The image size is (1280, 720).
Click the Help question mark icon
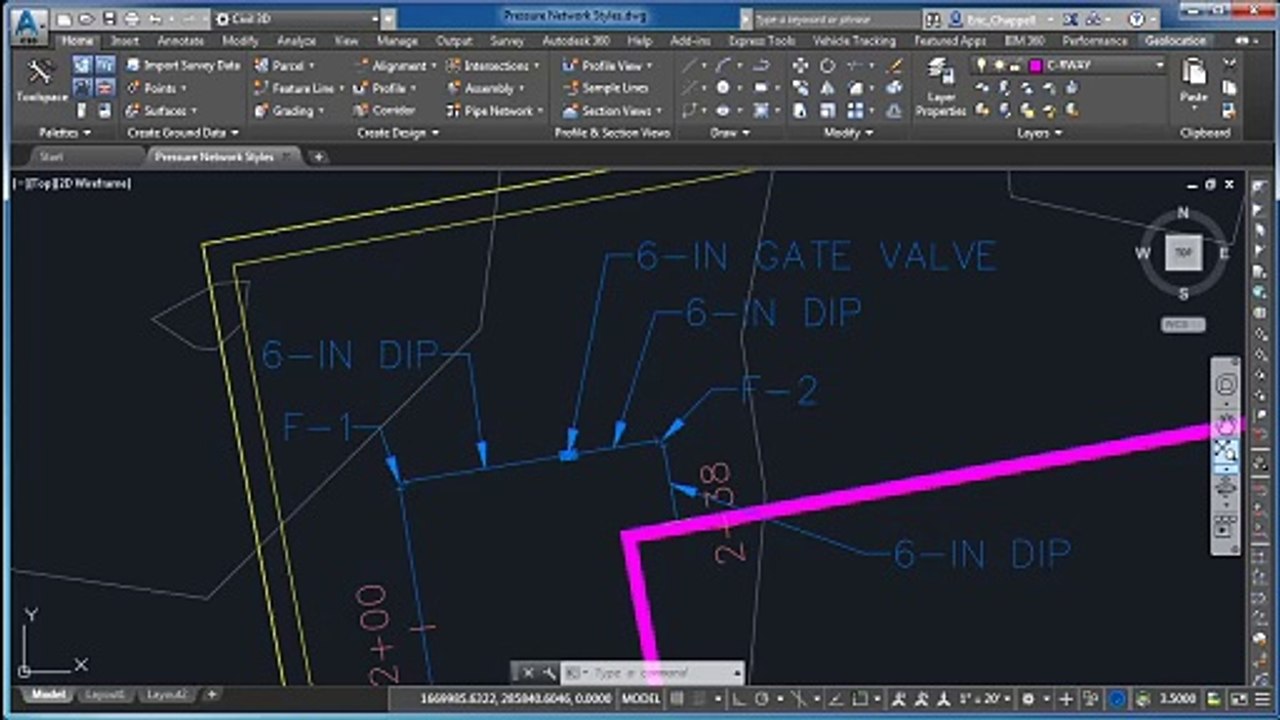pyautogui.click(x=1136, y=19)
